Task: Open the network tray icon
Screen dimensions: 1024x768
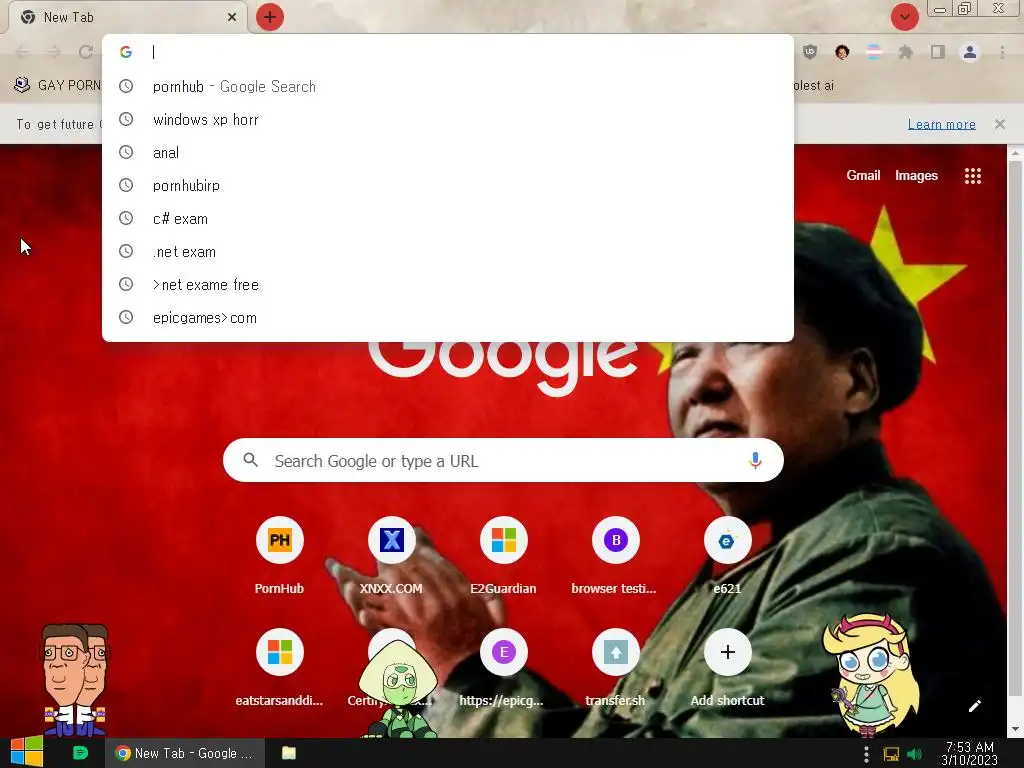Action: coord(891,754)
